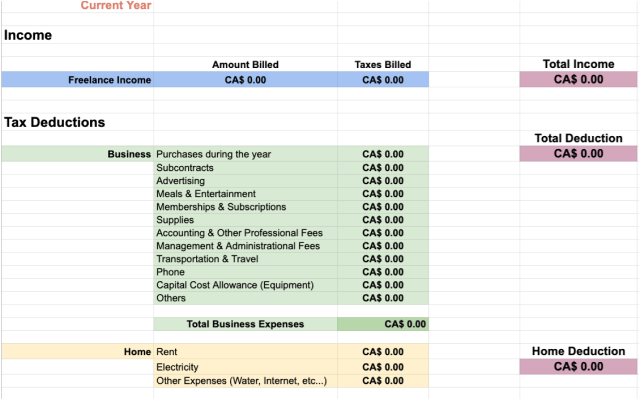Click the 'Total Deduction' label

click(578, 138)
